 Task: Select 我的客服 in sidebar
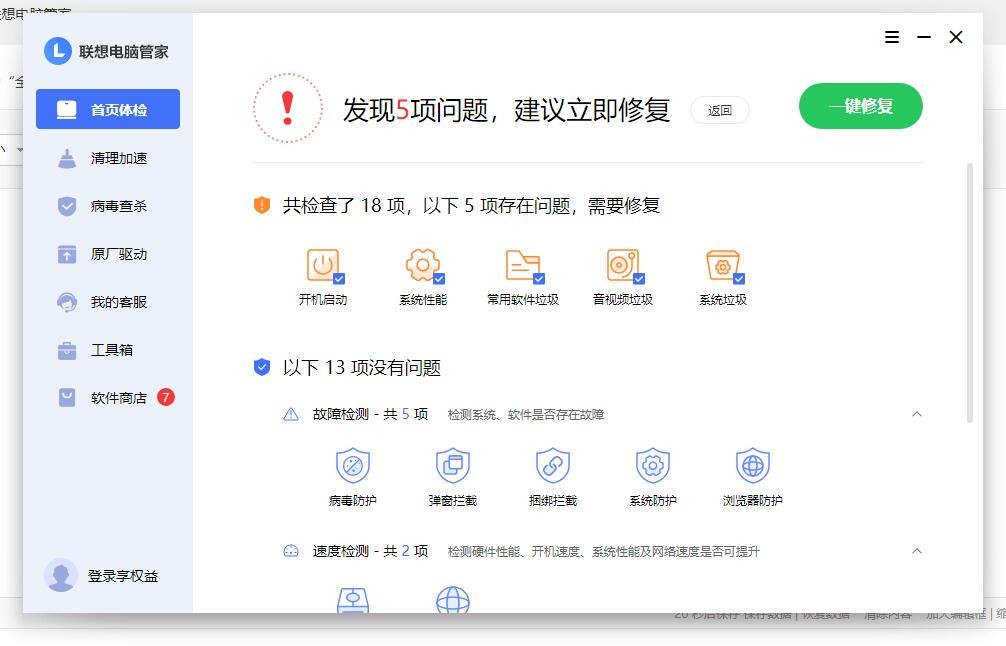pyautogui.click(x=108, y=302)
